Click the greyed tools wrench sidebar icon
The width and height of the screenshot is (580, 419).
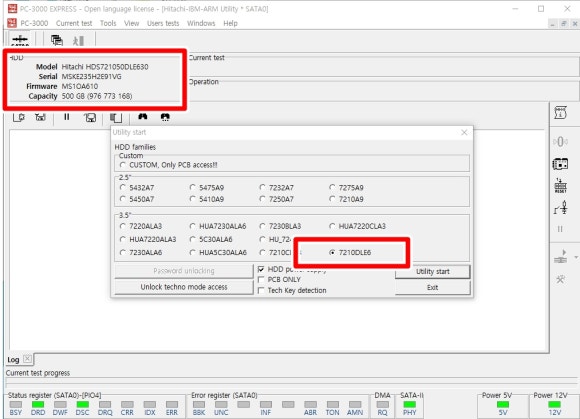click(x=560, y=279)
